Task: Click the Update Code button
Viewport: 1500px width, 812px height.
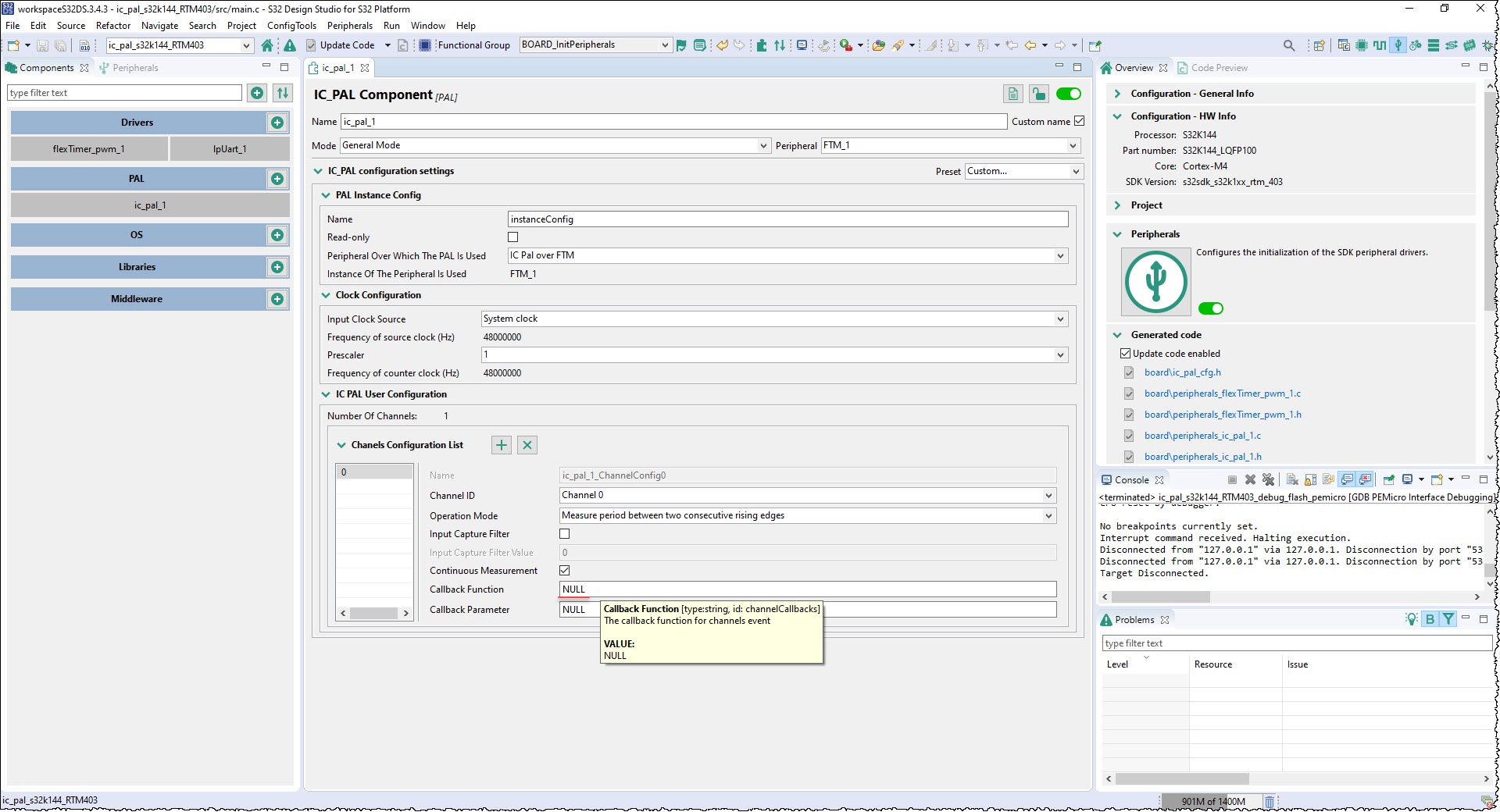Action: pos(346,45)
